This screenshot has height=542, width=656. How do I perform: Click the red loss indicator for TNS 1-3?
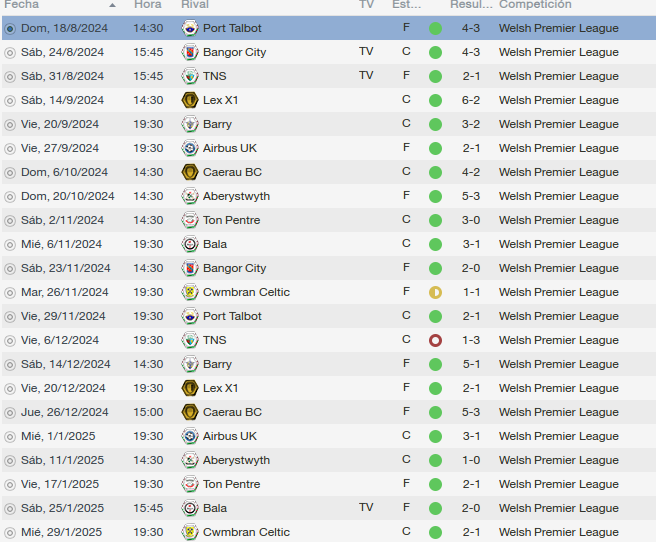(x=436, y=340)
